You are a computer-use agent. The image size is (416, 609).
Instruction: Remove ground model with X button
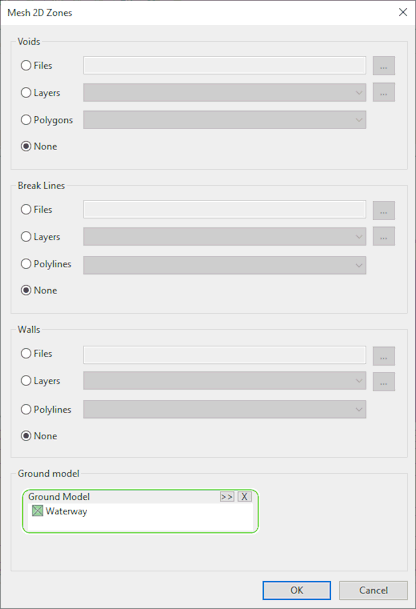point(244,496)
